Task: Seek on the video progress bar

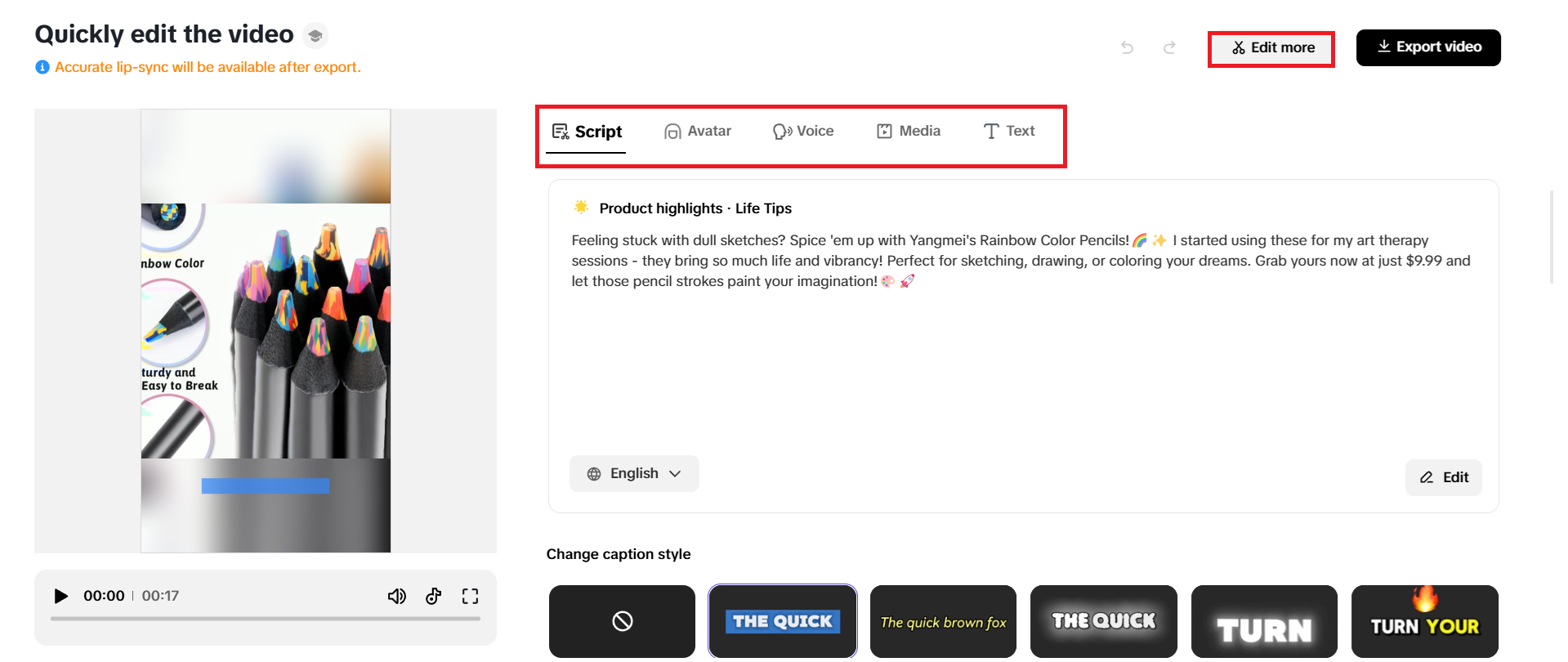Action: pyautogui.click(x=266, y=619)
